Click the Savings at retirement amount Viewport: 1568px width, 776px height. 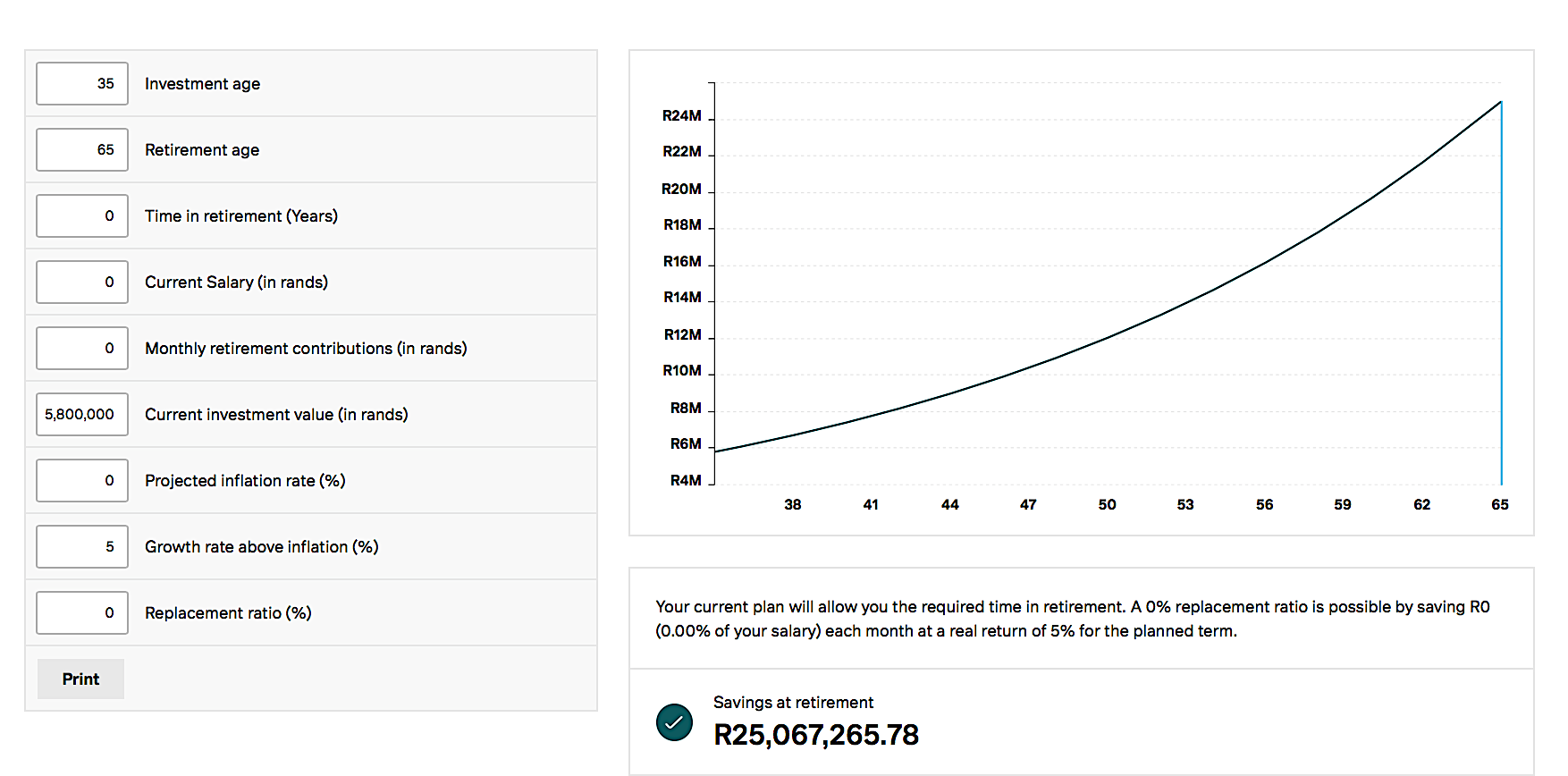tap(815, 735)
